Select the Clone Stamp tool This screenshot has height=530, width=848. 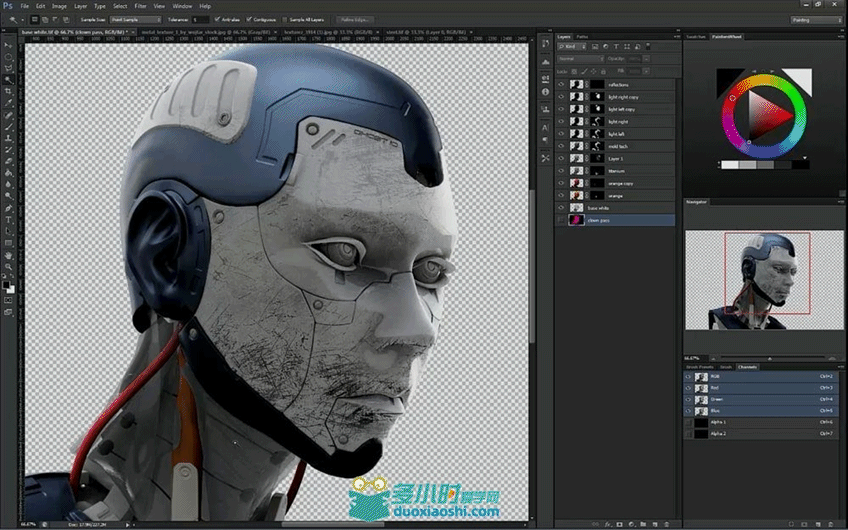click(8, 138)
